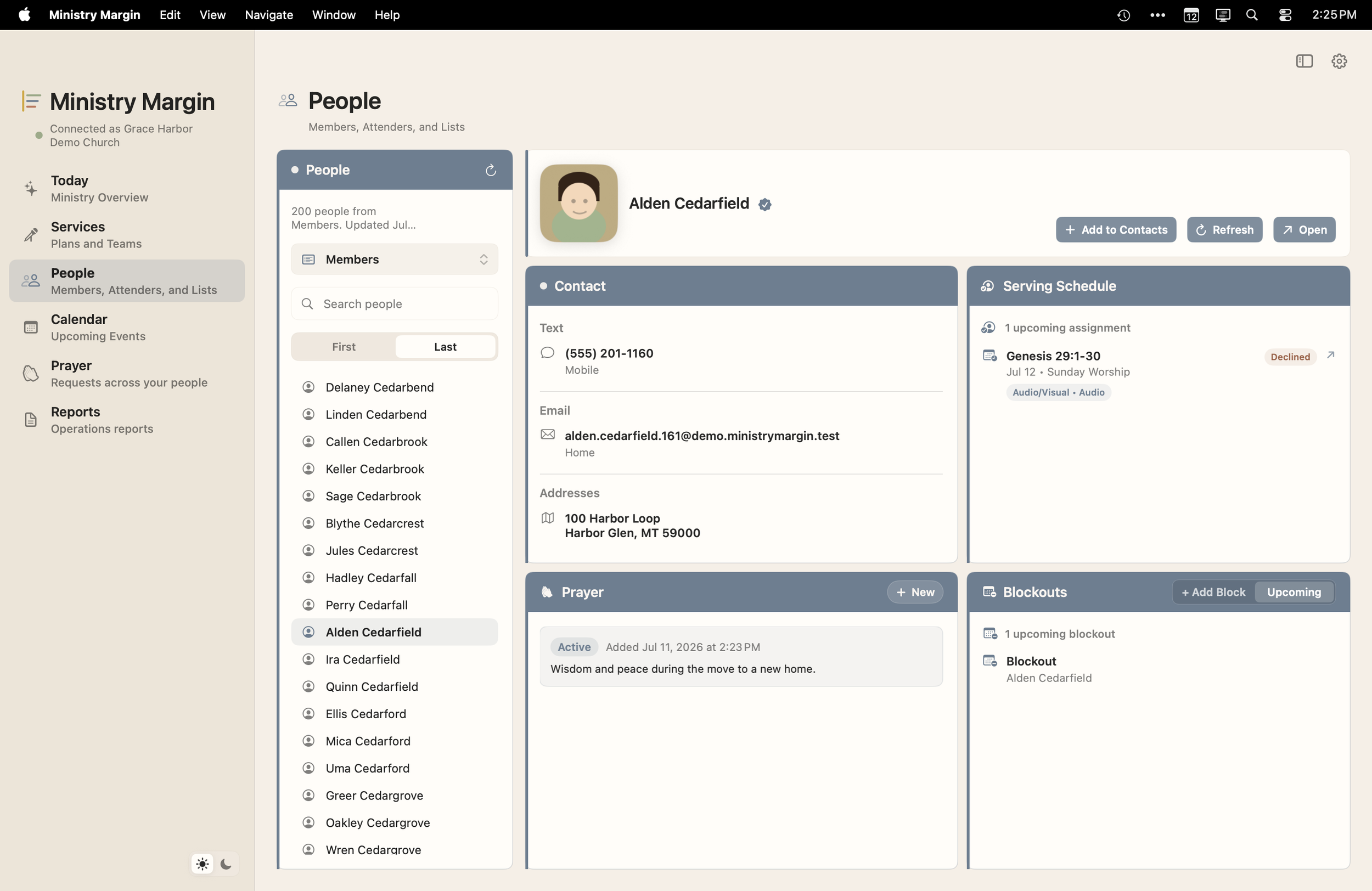Open the View menu
This screenshot has width=1372, height=891.
coord(212,15)
